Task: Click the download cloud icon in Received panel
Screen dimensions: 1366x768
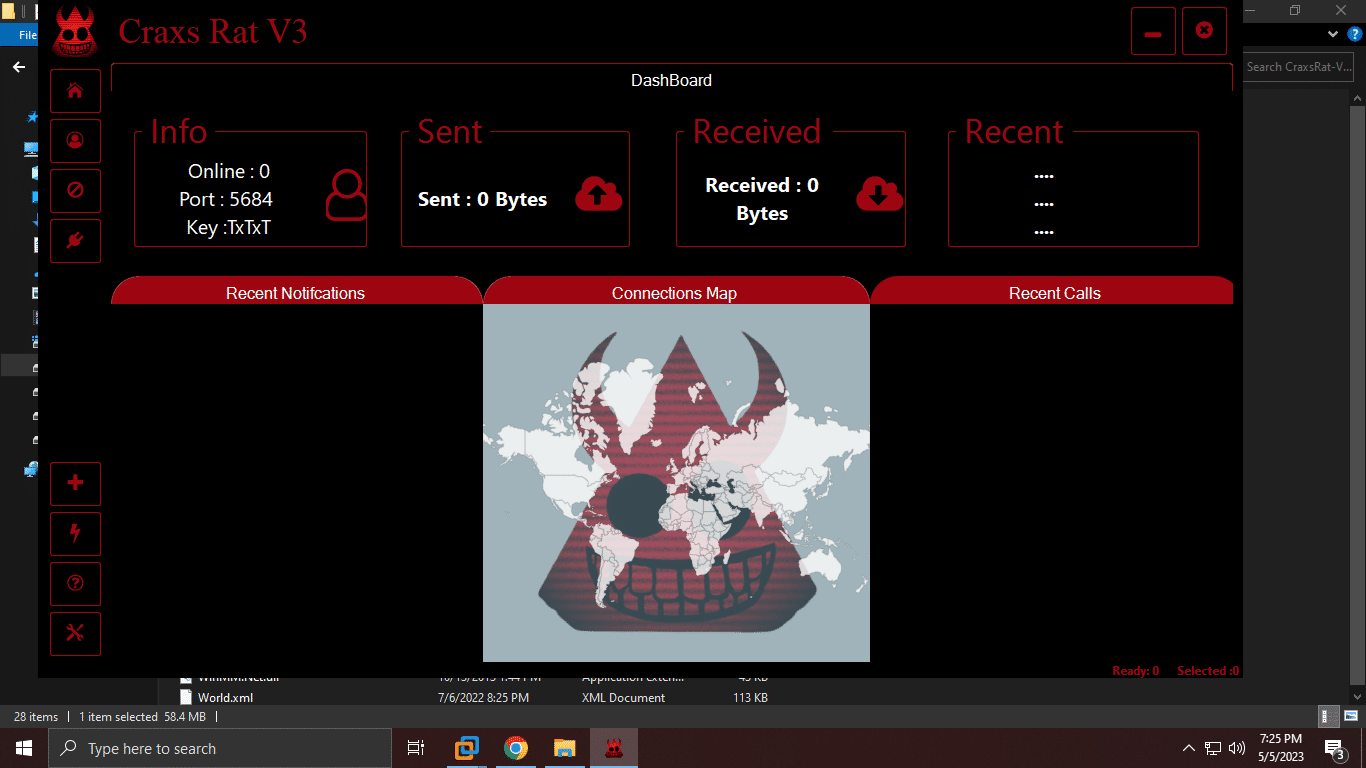Action: [879, 196]
